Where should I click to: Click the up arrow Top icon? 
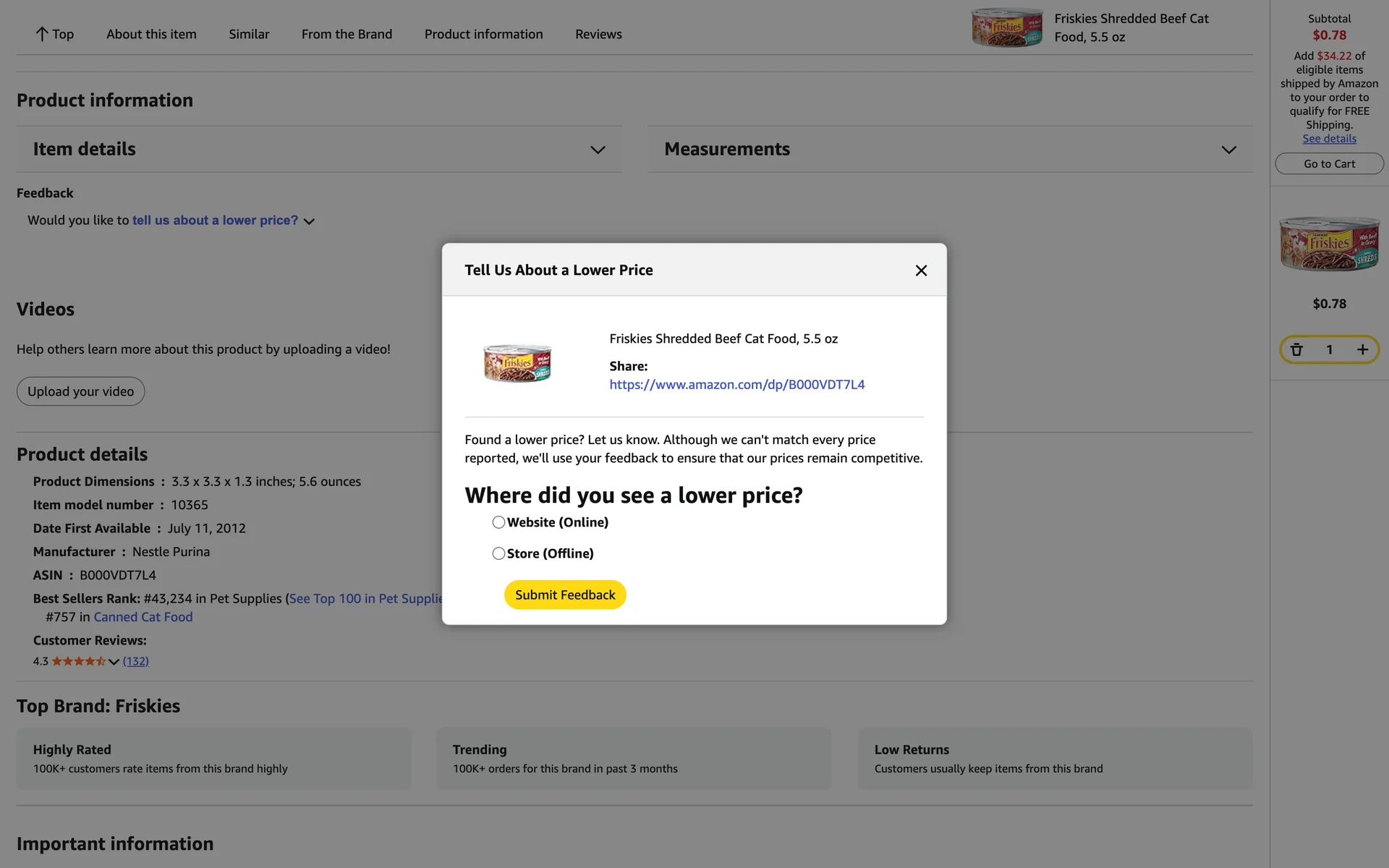42,34
